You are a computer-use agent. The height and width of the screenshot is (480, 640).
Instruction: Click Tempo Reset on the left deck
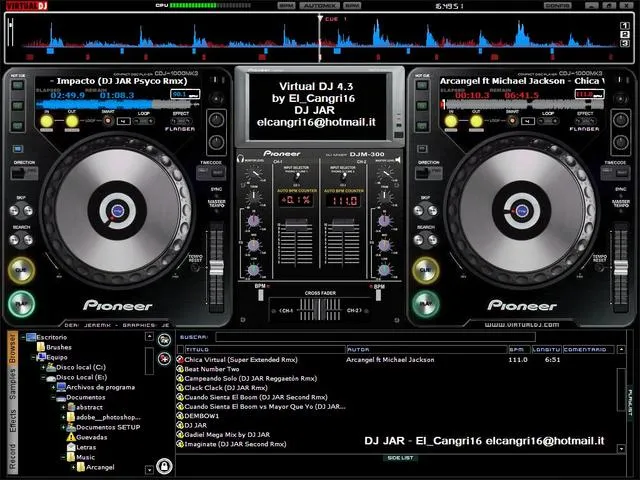pos(196,268)
